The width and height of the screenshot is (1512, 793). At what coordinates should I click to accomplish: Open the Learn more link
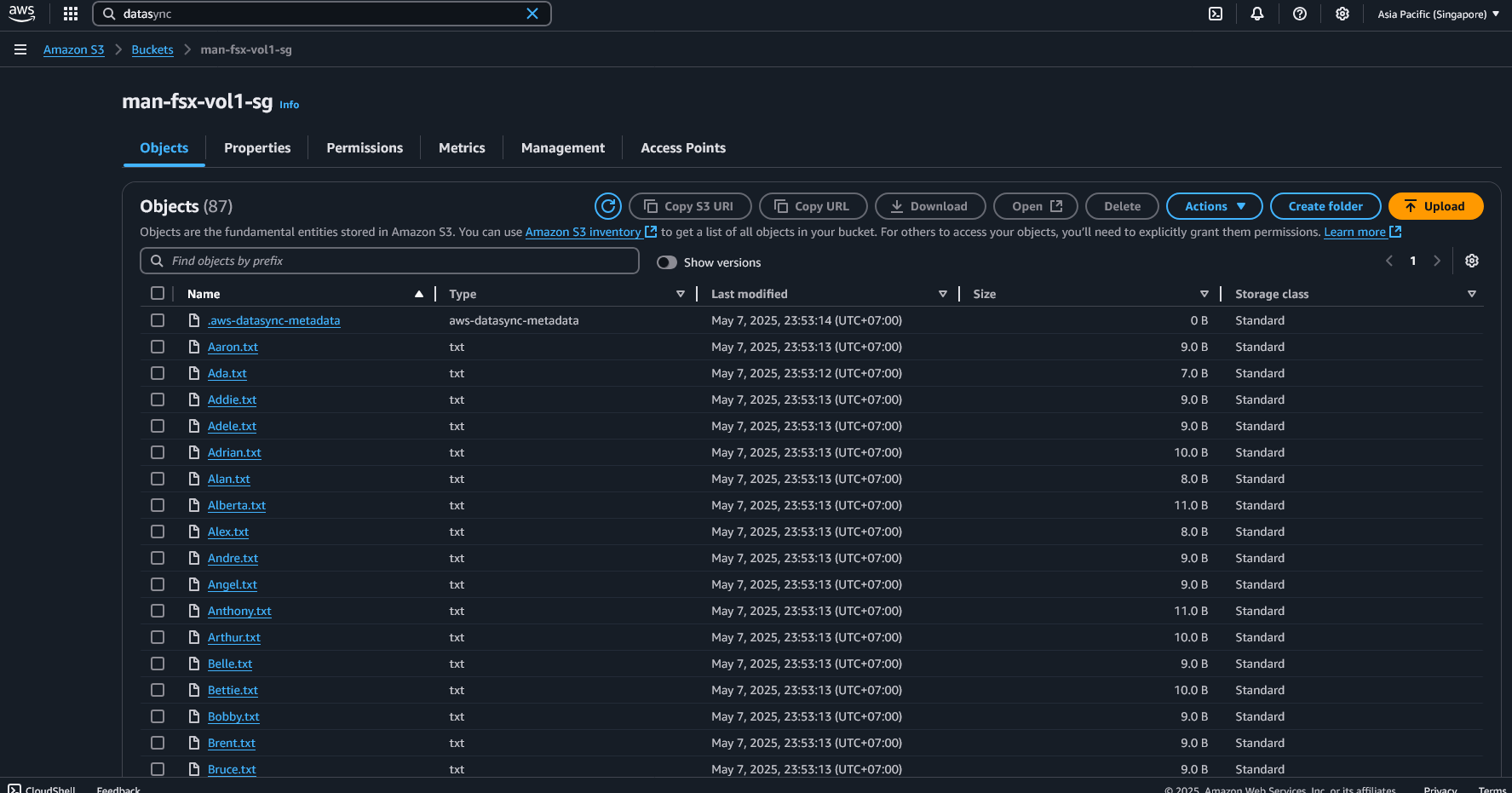coord(1362,232)
